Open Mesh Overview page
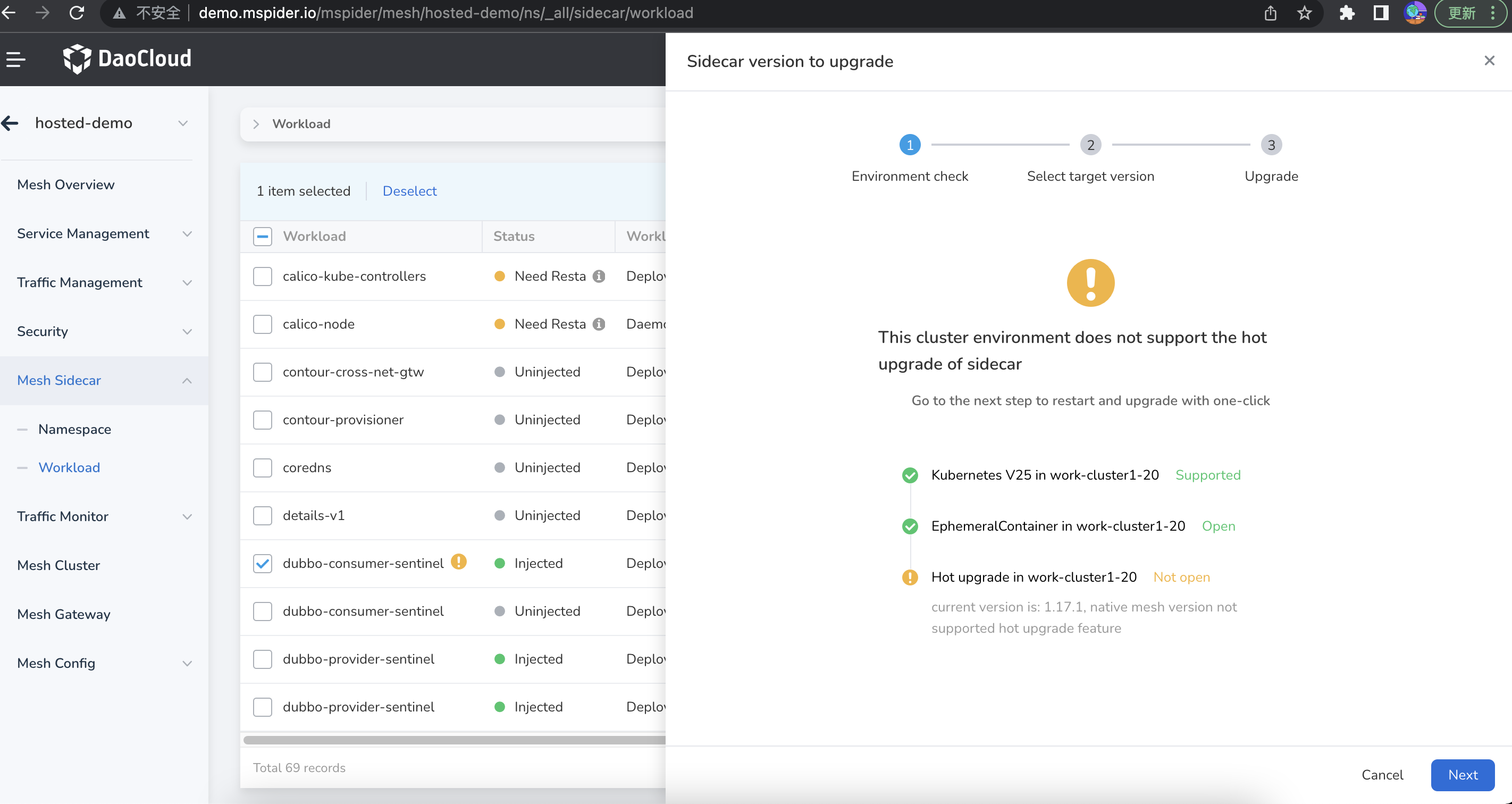 pos(66,185)
